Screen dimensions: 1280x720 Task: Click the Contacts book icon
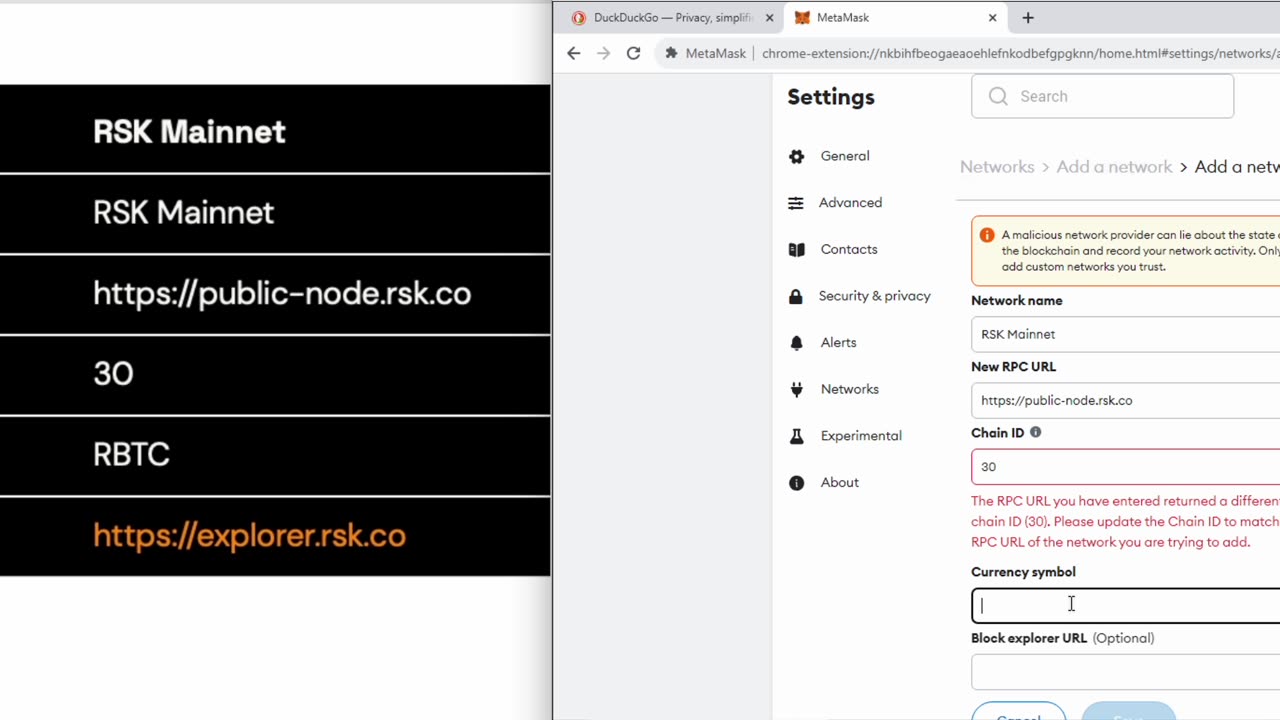[x=796, y=249]
